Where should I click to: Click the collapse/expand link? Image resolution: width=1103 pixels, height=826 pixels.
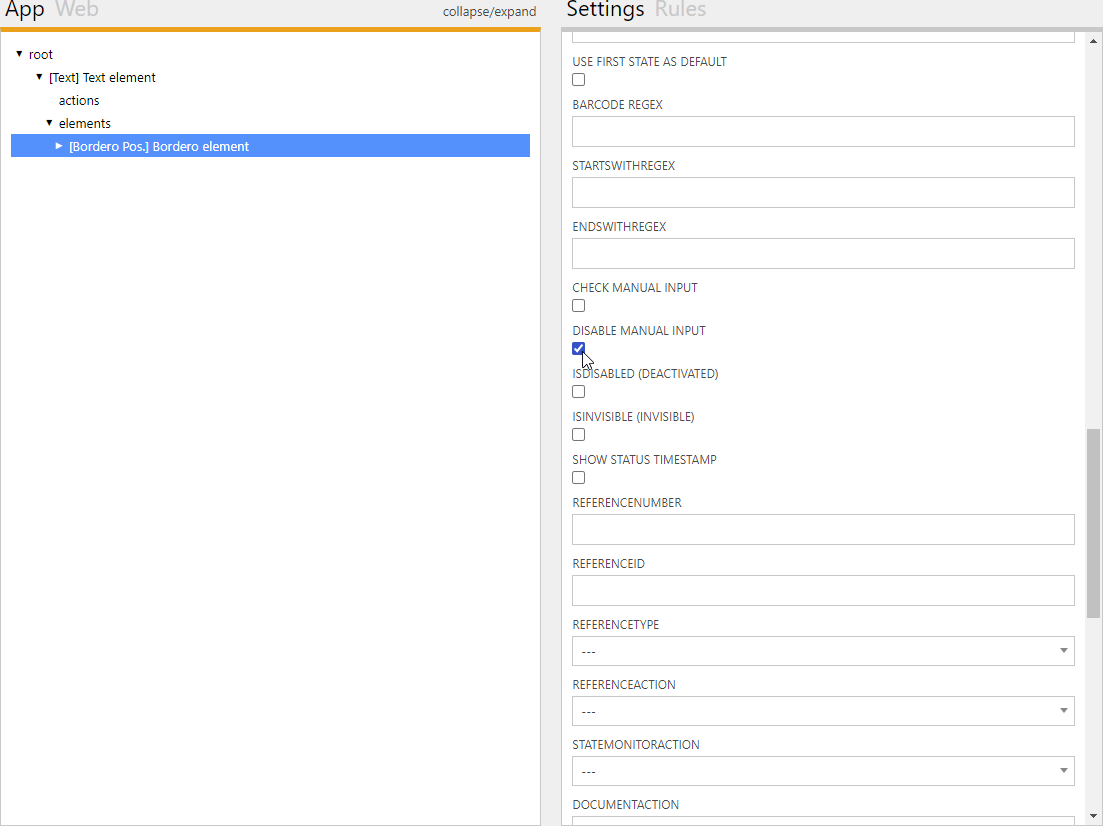489,12
